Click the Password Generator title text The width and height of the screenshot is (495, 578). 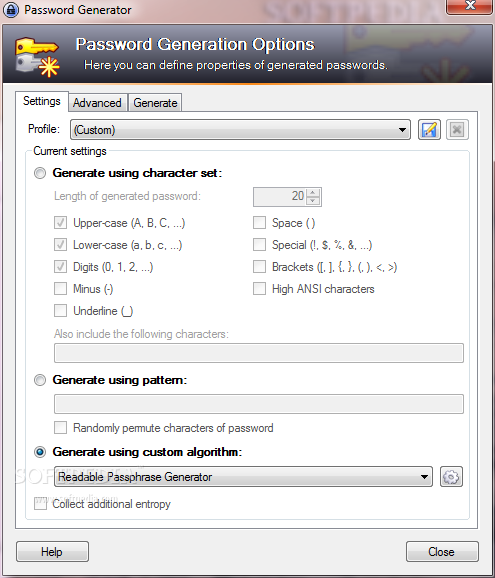[x=78, y=10]
